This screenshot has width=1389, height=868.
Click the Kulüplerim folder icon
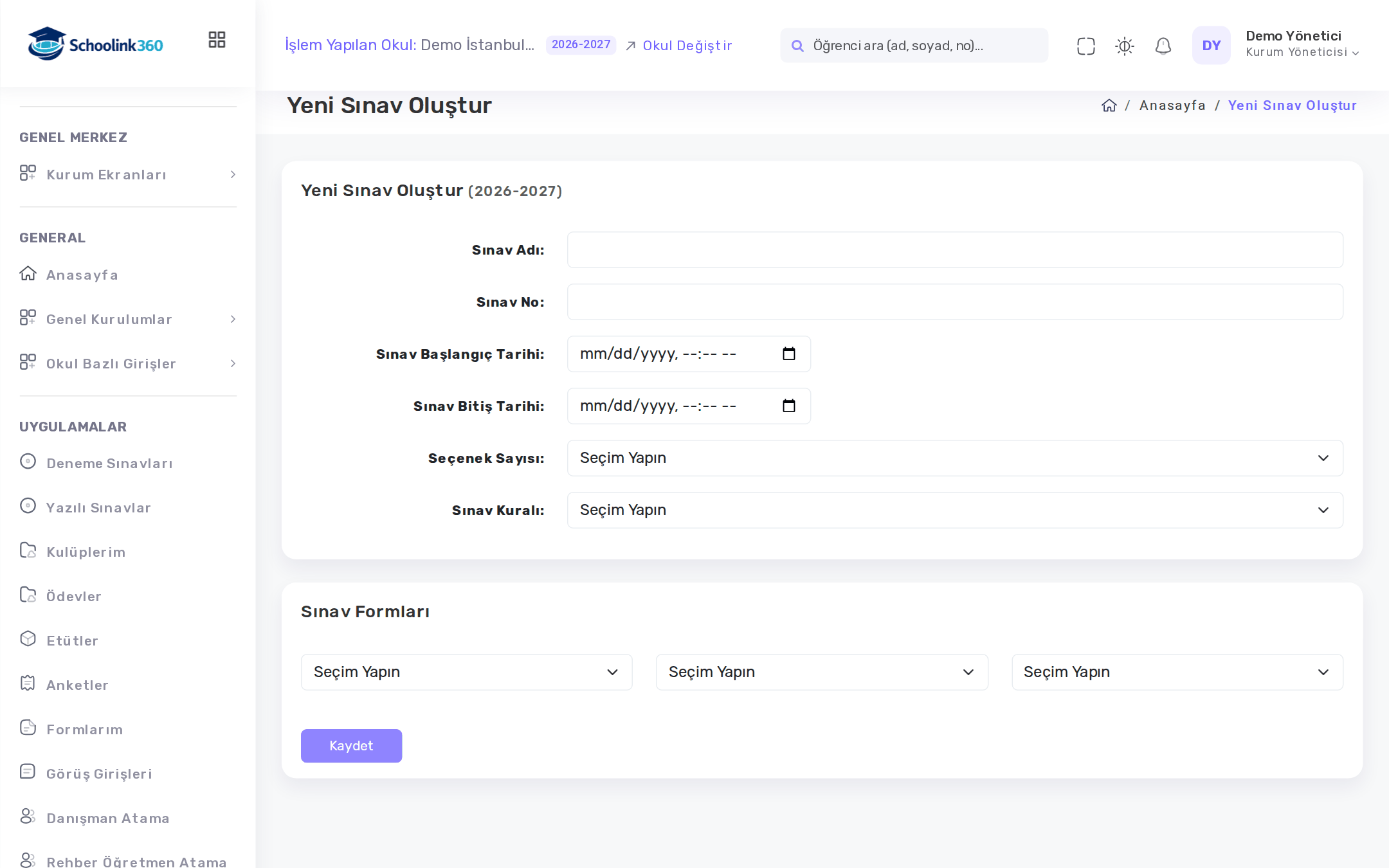(x=28, y=550)
